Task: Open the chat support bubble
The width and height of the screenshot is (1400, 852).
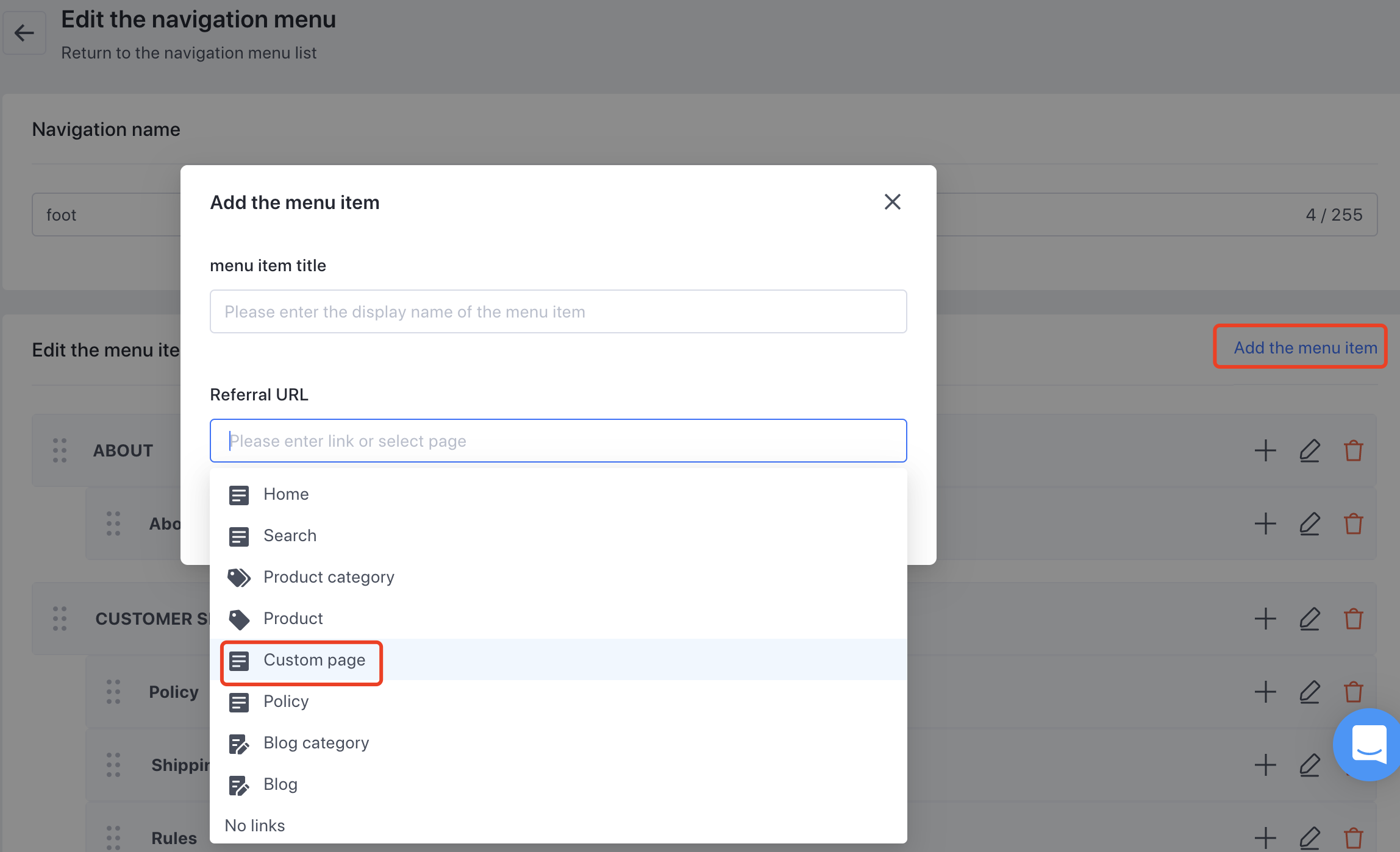Action: 1368,744
